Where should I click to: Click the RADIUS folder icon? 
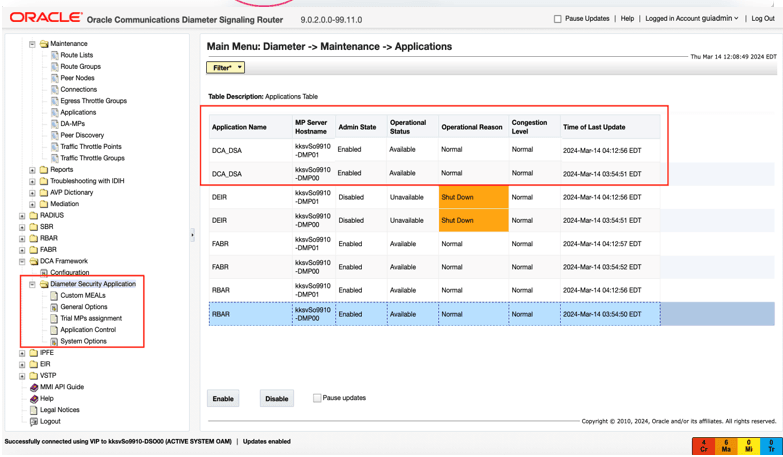click(33, 215)
